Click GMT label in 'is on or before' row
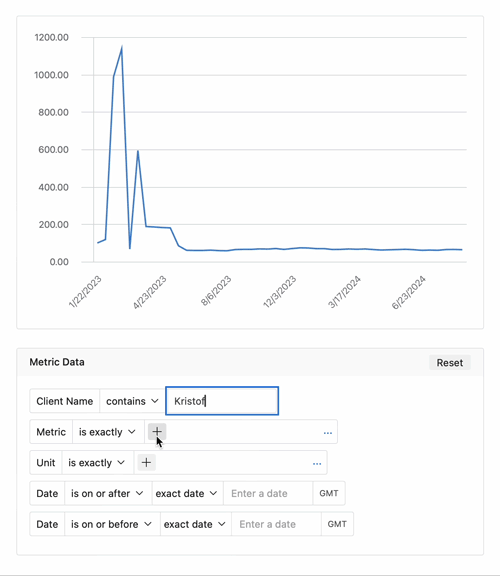Screen dimensions: 500x576 337,524
